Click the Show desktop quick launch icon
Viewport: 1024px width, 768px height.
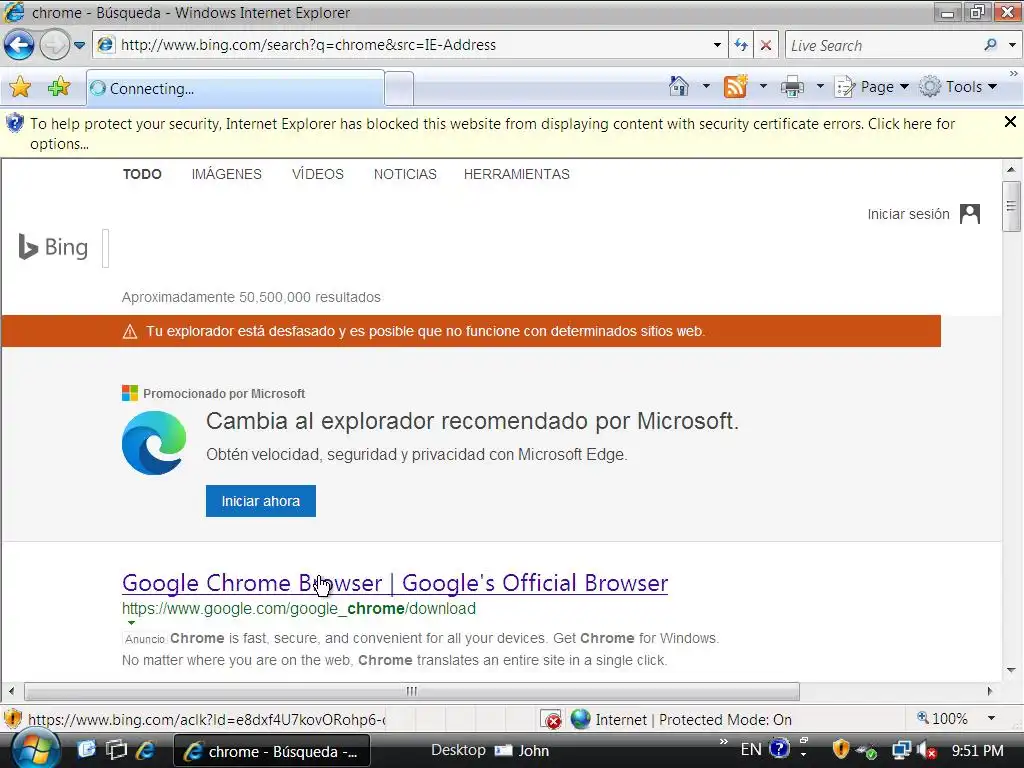click(87, 749)
